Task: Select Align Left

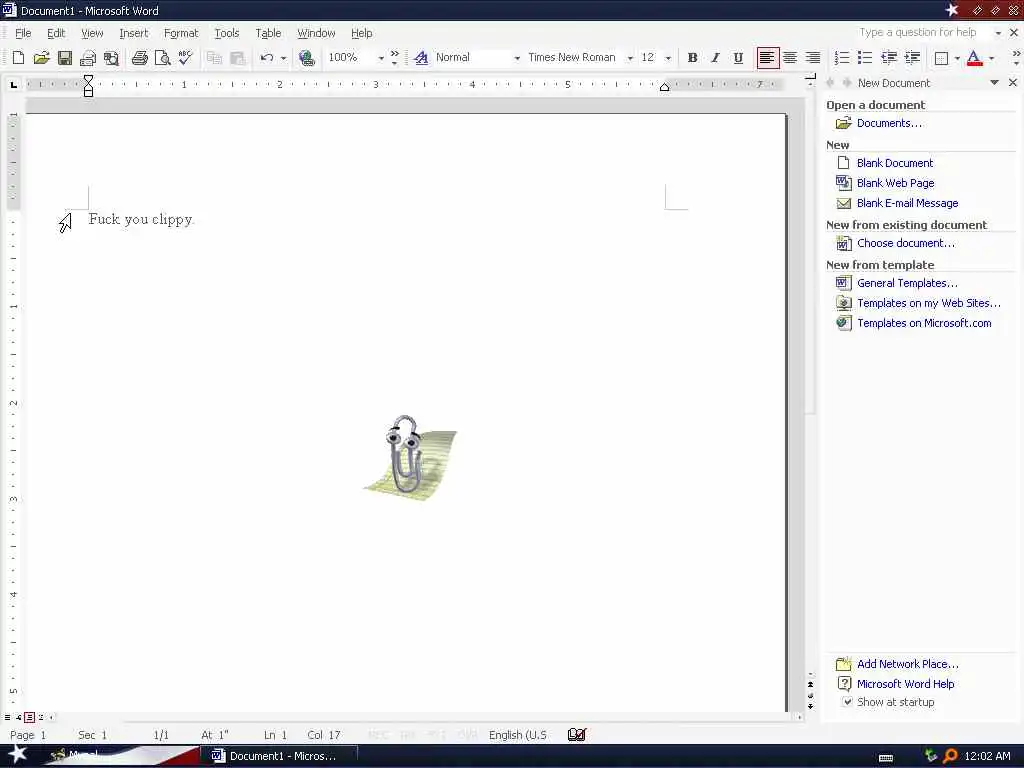Action: pos(767,58)
